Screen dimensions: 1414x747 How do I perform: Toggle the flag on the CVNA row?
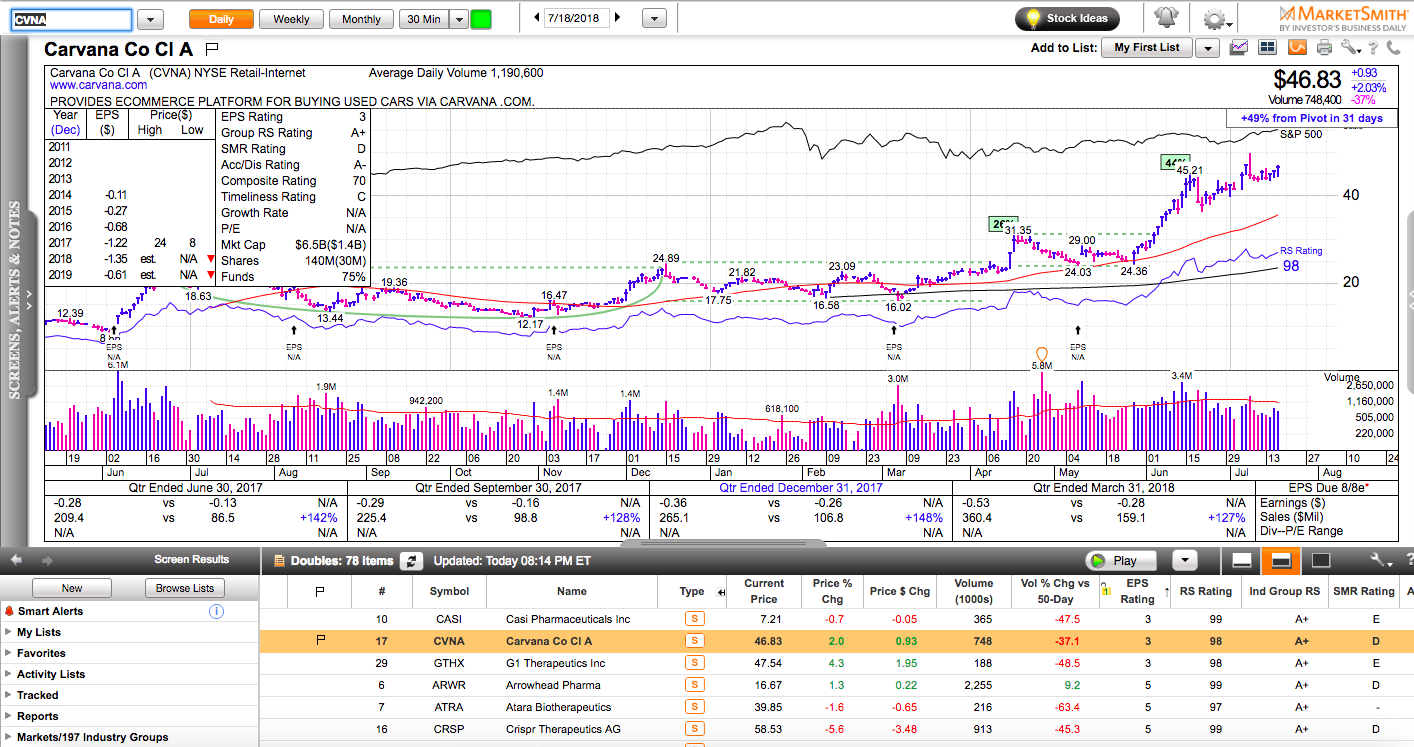click(320, 641)
